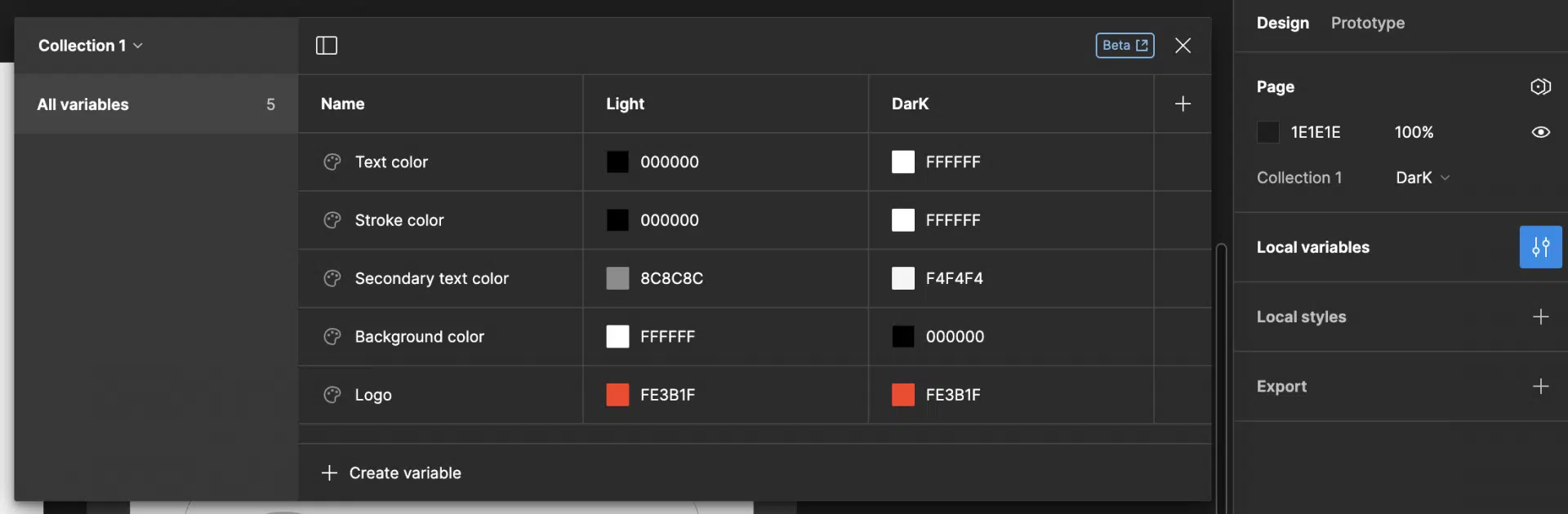Switch to the Design tab
The image size is (1568, 514).
tap(1282, 23)
